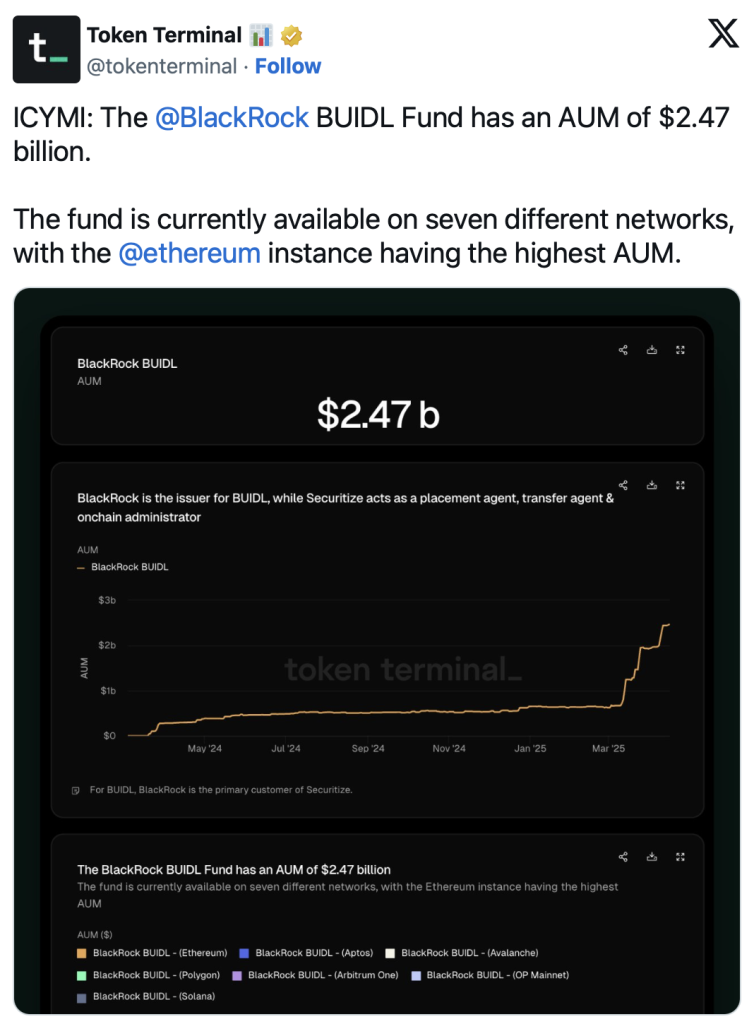The height and width of the screenshot is (1024, 754).
Task: Expand the $2.47 b AUM card fullscreen
Action: click(680, 350)
